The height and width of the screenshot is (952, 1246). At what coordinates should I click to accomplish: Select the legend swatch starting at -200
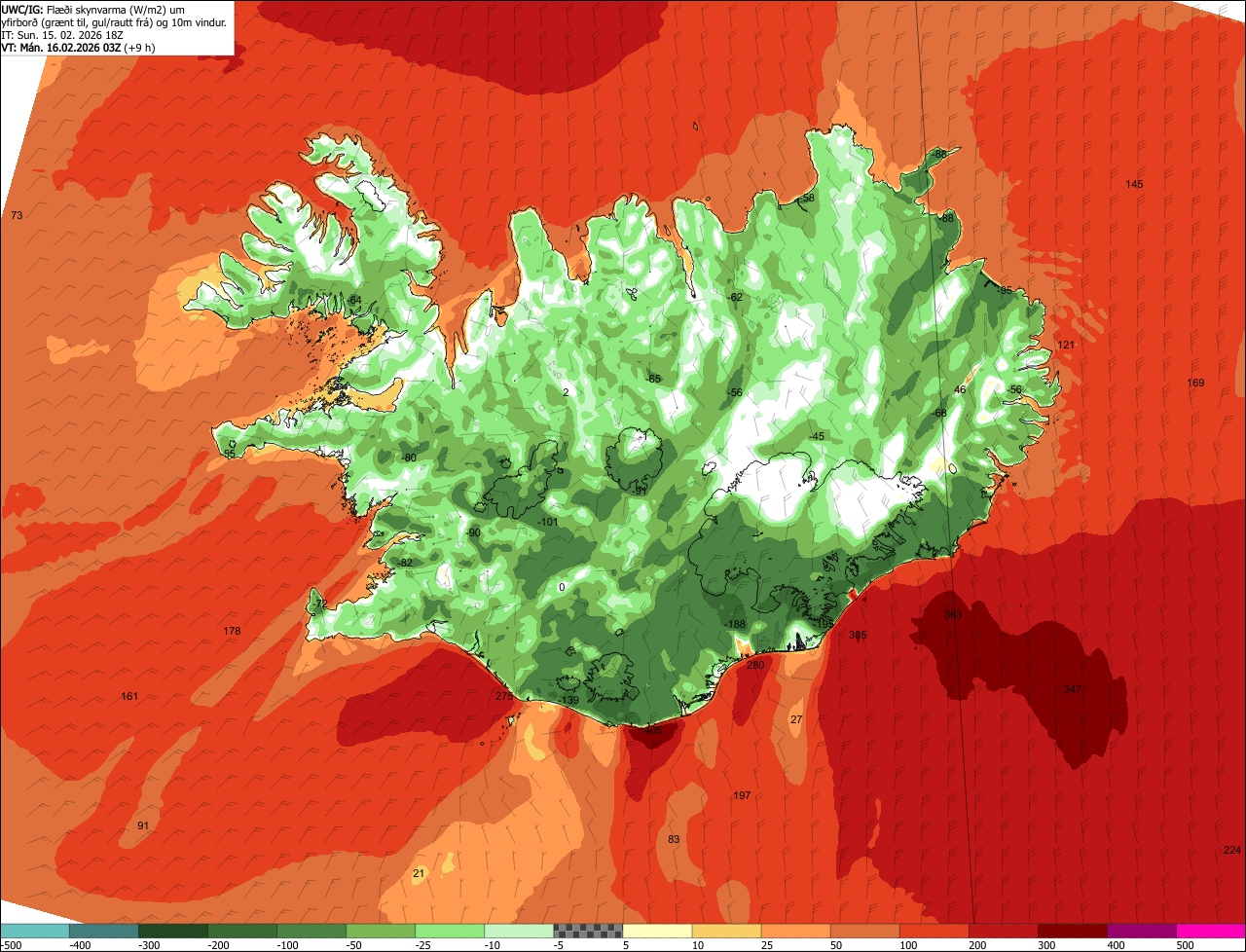(241, 931)
